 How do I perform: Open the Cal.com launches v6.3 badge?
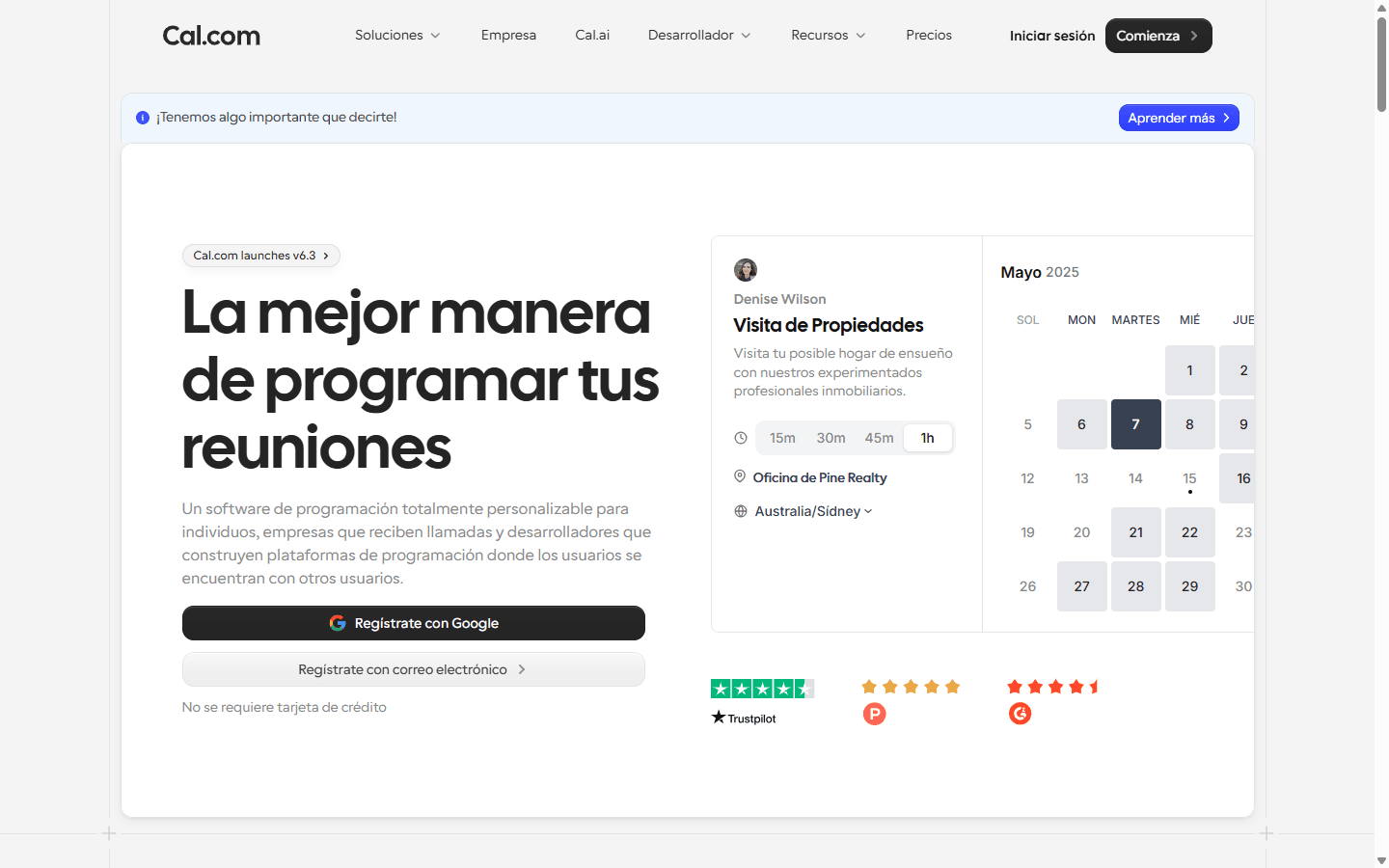pyautogui.click(x=261, y=256)
